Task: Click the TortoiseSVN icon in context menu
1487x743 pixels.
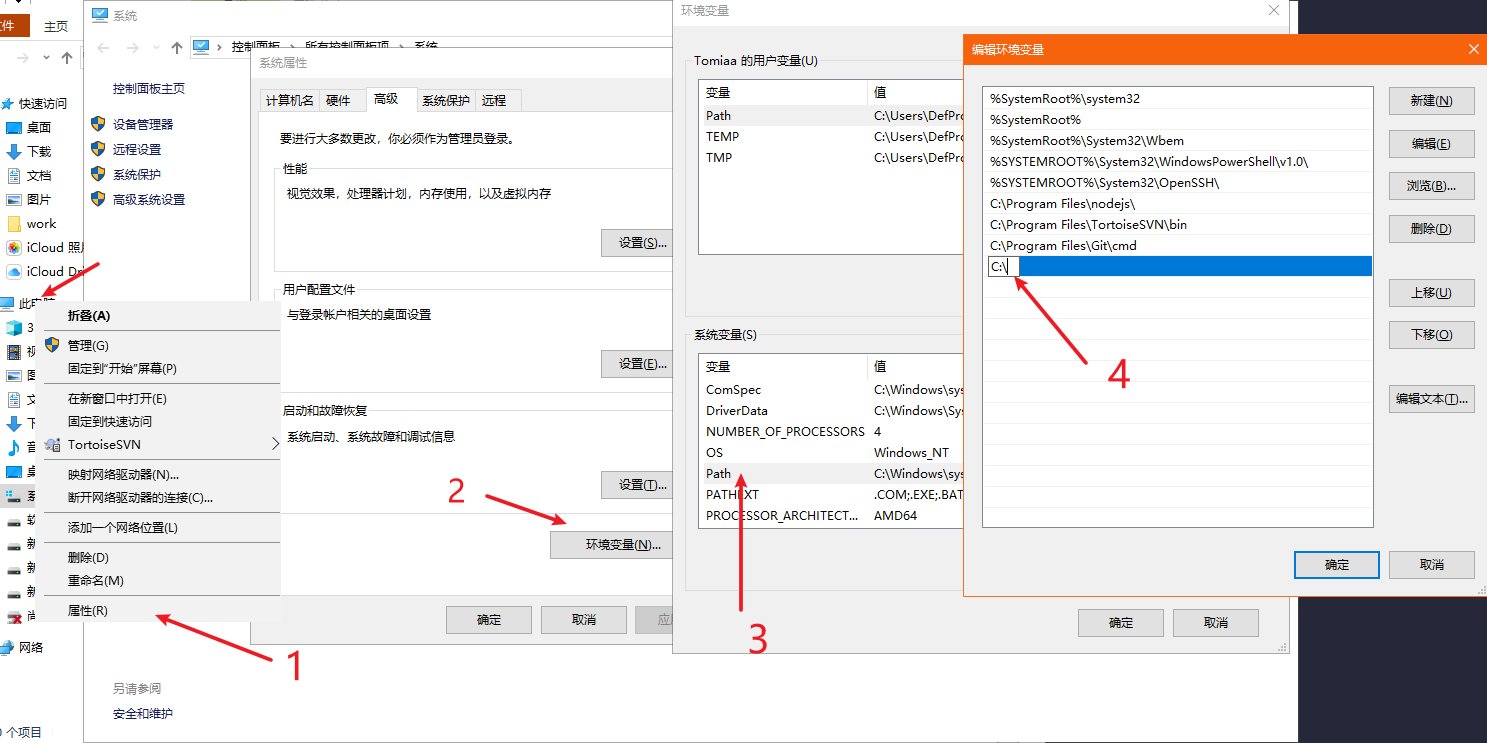Action: click(52, 444)
